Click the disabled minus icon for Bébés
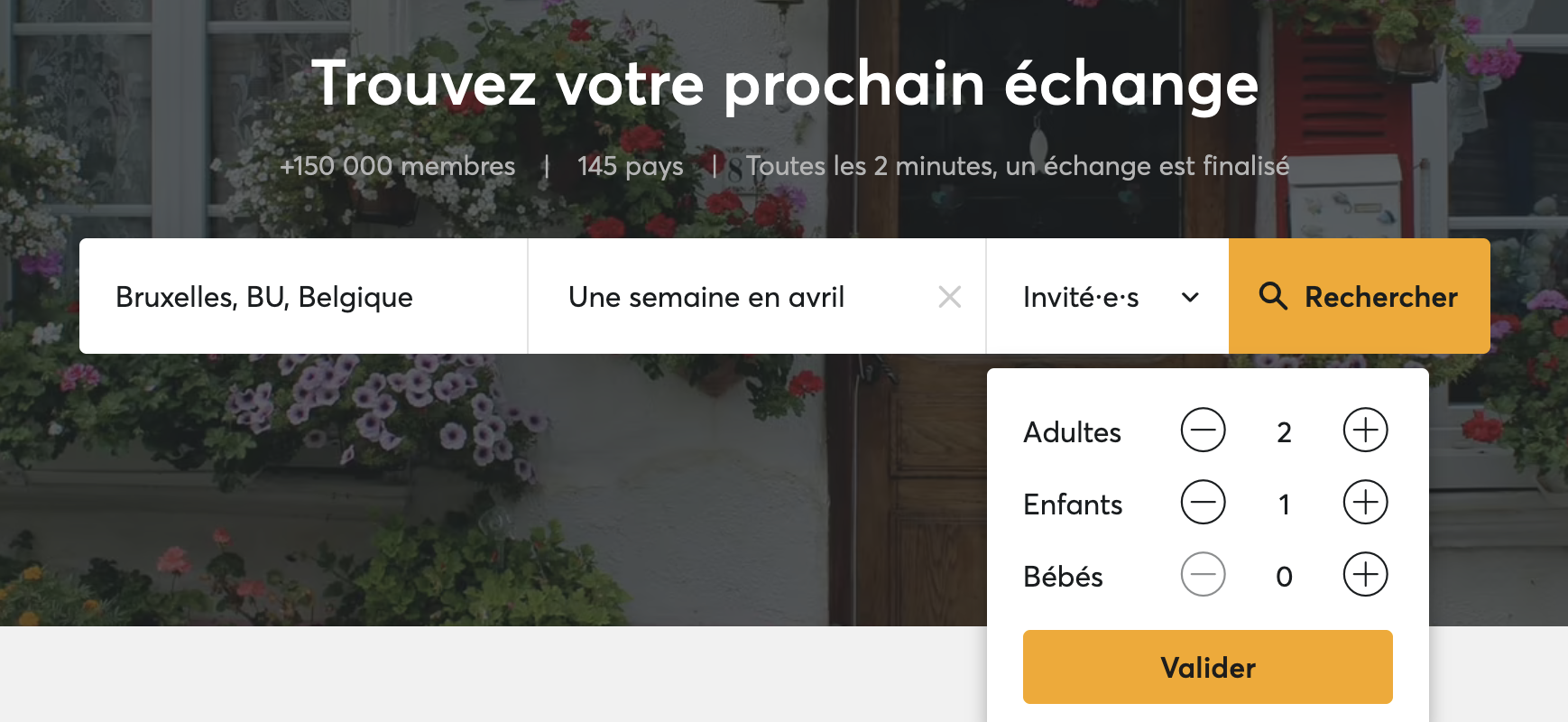 coord(1204,574)
